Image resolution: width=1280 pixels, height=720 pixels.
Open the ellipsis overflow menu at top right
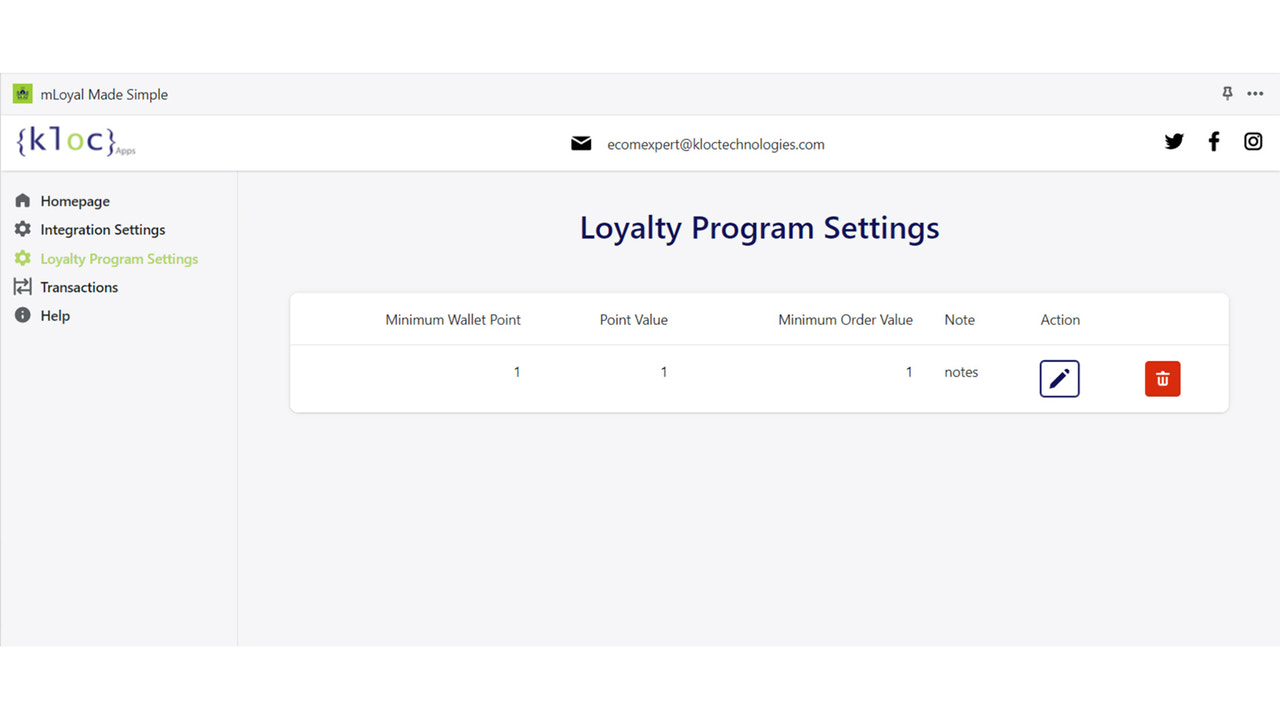(1255, 93)
